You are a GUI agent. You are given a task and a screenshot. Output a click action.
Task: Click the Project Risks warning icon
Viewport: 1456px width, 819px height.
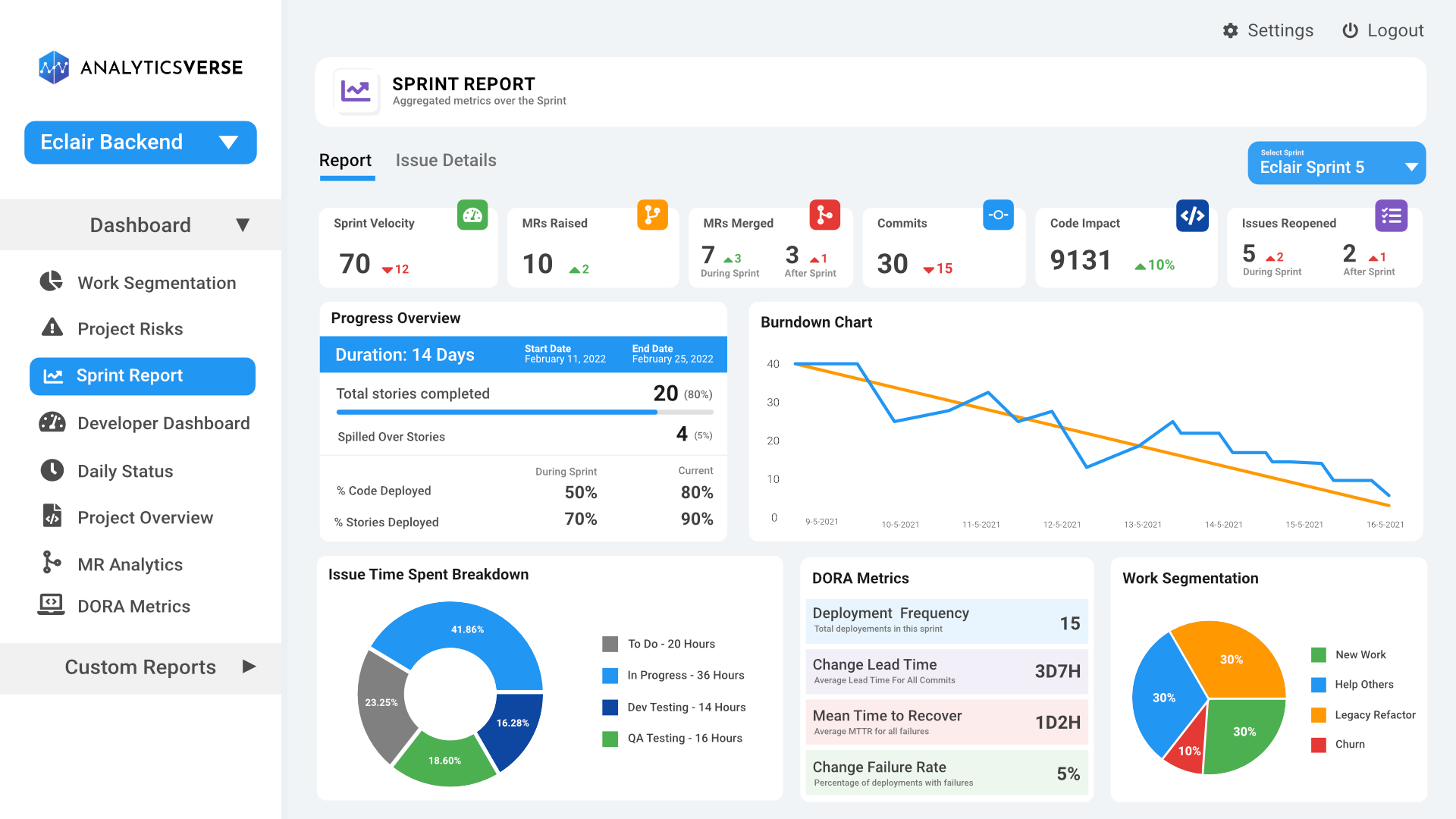point(52,328)
